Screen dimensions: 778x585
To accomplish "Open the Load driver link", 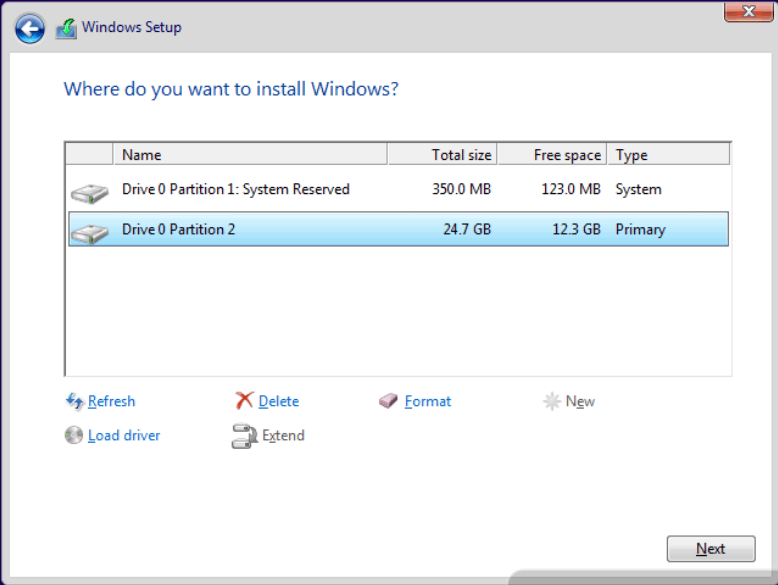I will click(124, 435).
